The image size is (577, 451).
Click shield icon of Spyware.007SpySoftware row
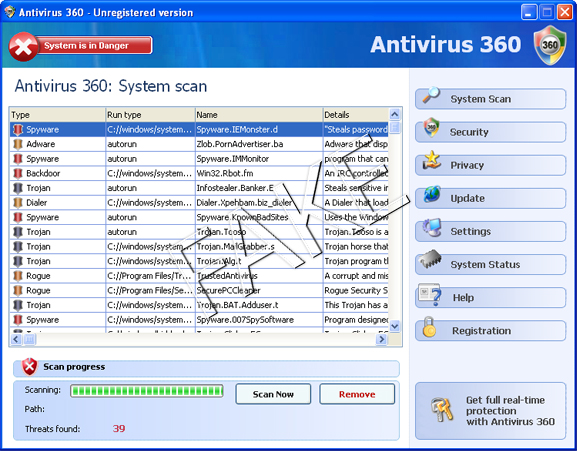click(18, 320)
